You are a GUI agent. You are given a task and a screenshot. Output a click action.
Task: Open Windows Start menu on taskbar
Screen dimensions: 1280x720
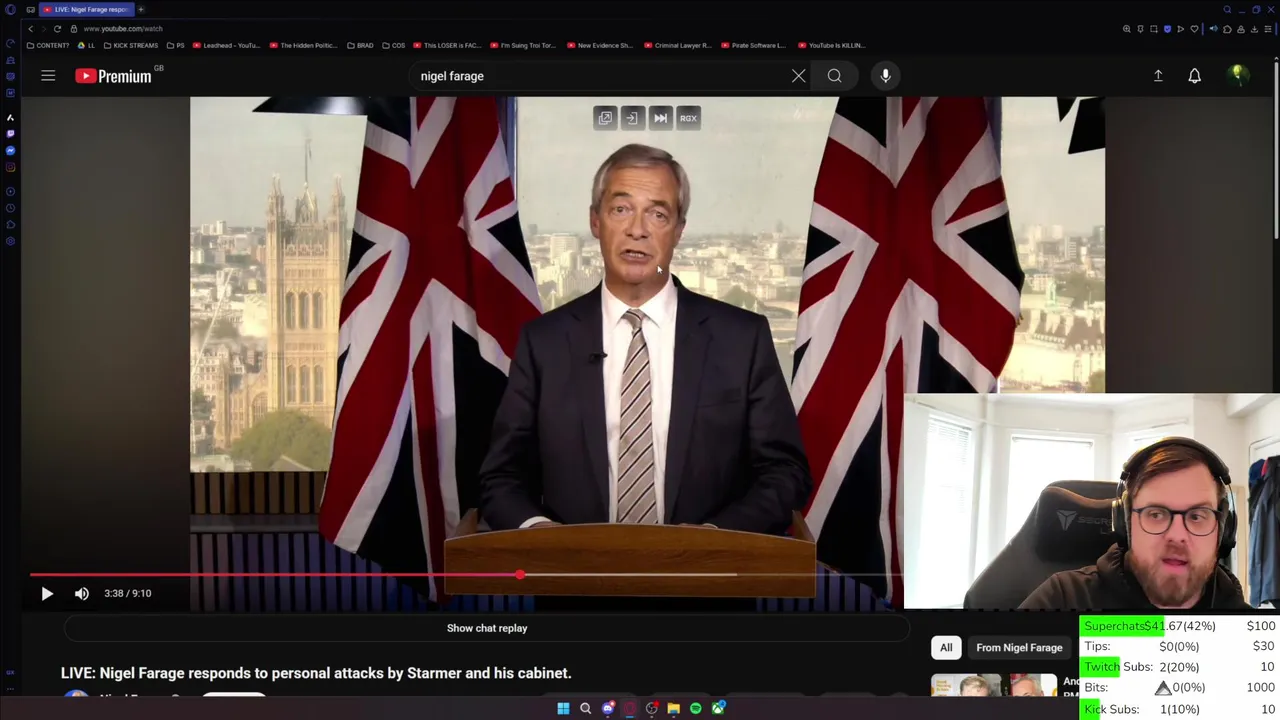pyautogui.click(x=563, y=708)
